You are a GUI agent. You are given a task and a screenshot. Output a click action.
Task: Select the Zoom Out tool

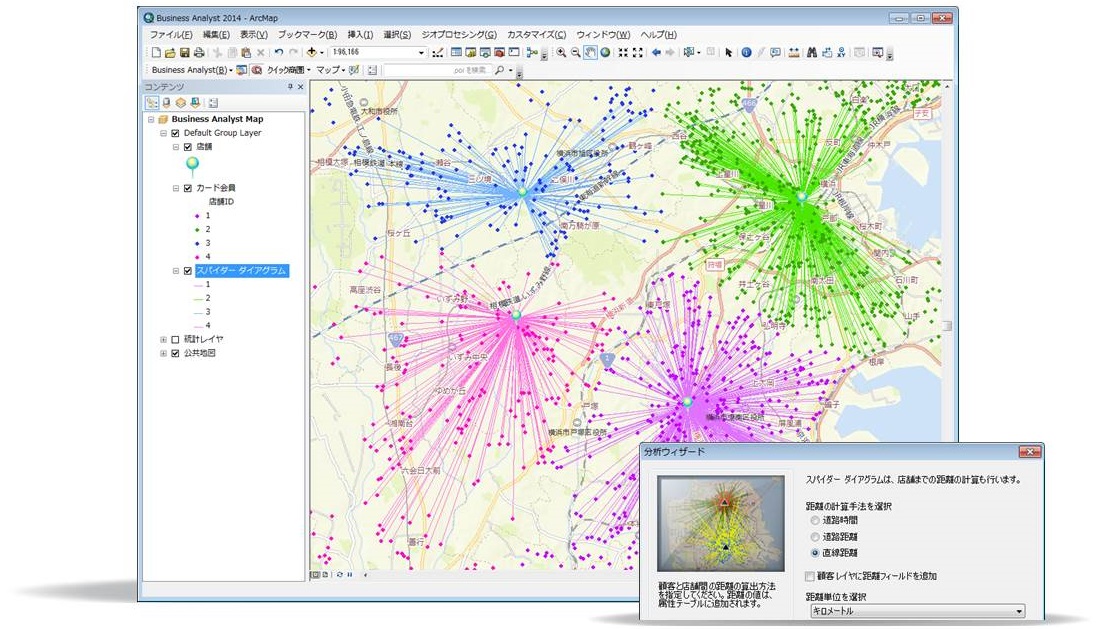(x=576, y=53)
